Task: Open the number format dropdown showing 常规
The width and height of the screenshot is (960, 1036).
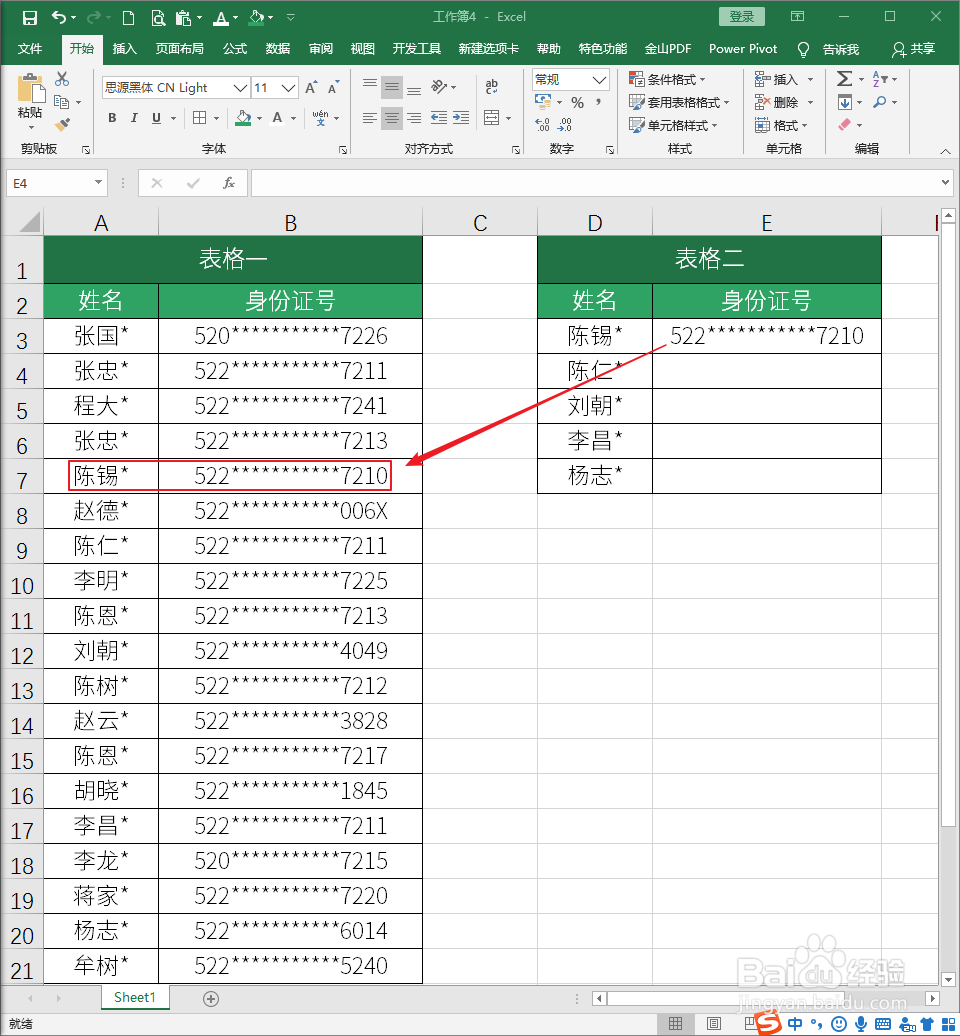Action: pyautogui.click(x=598, y=80)
